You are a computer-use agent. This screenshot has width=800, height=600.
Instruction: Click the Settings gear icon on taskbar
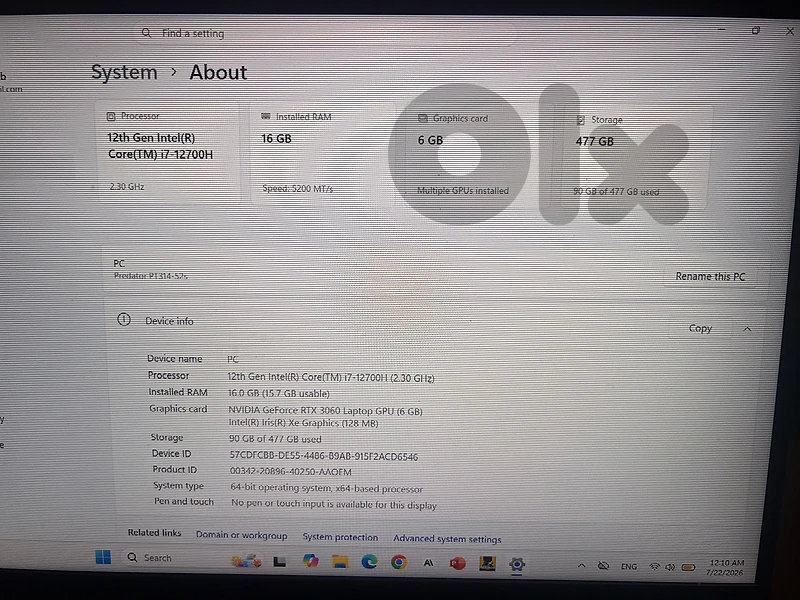tap(517, 564)
